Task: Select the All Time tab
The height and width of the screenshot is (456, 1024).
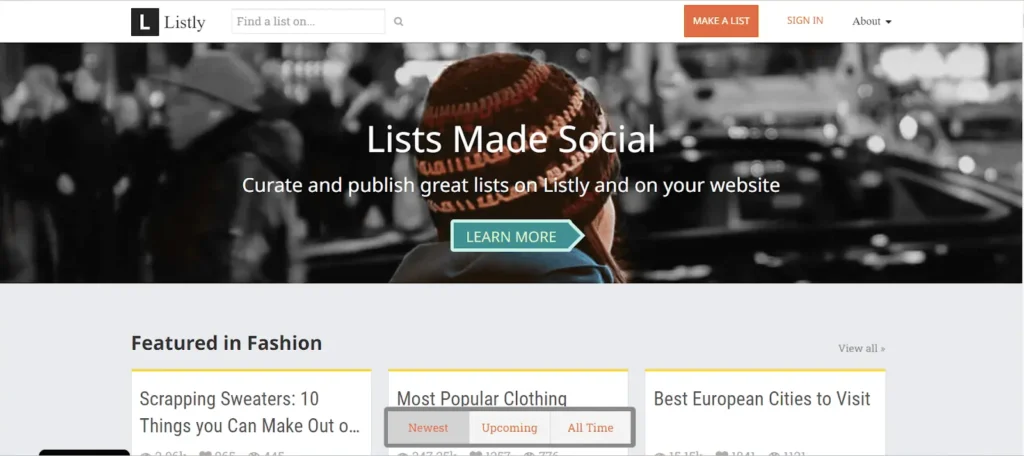Action: point(590,428)
